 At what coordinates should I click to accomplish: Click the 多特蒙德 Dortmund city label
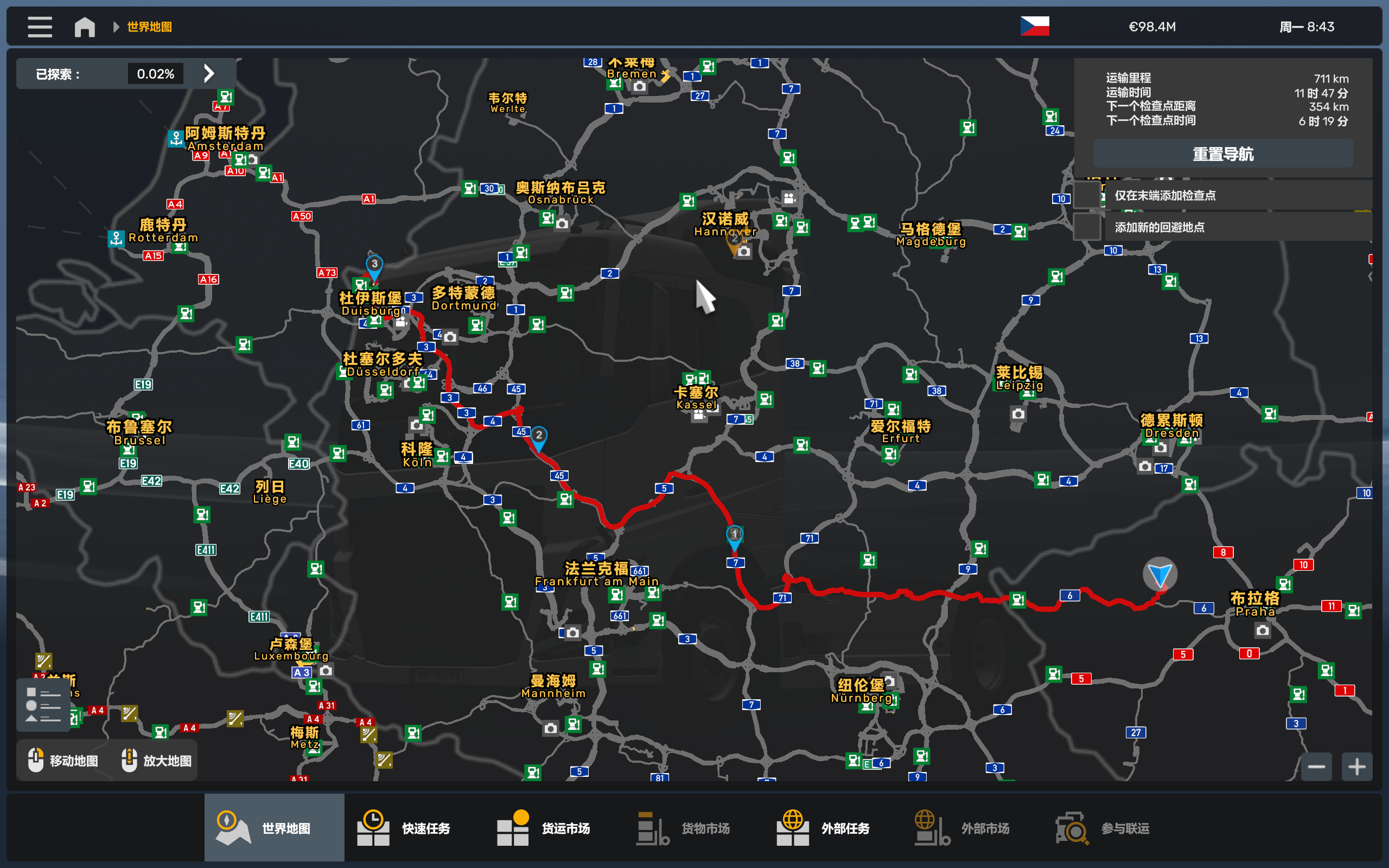(464, 298)
